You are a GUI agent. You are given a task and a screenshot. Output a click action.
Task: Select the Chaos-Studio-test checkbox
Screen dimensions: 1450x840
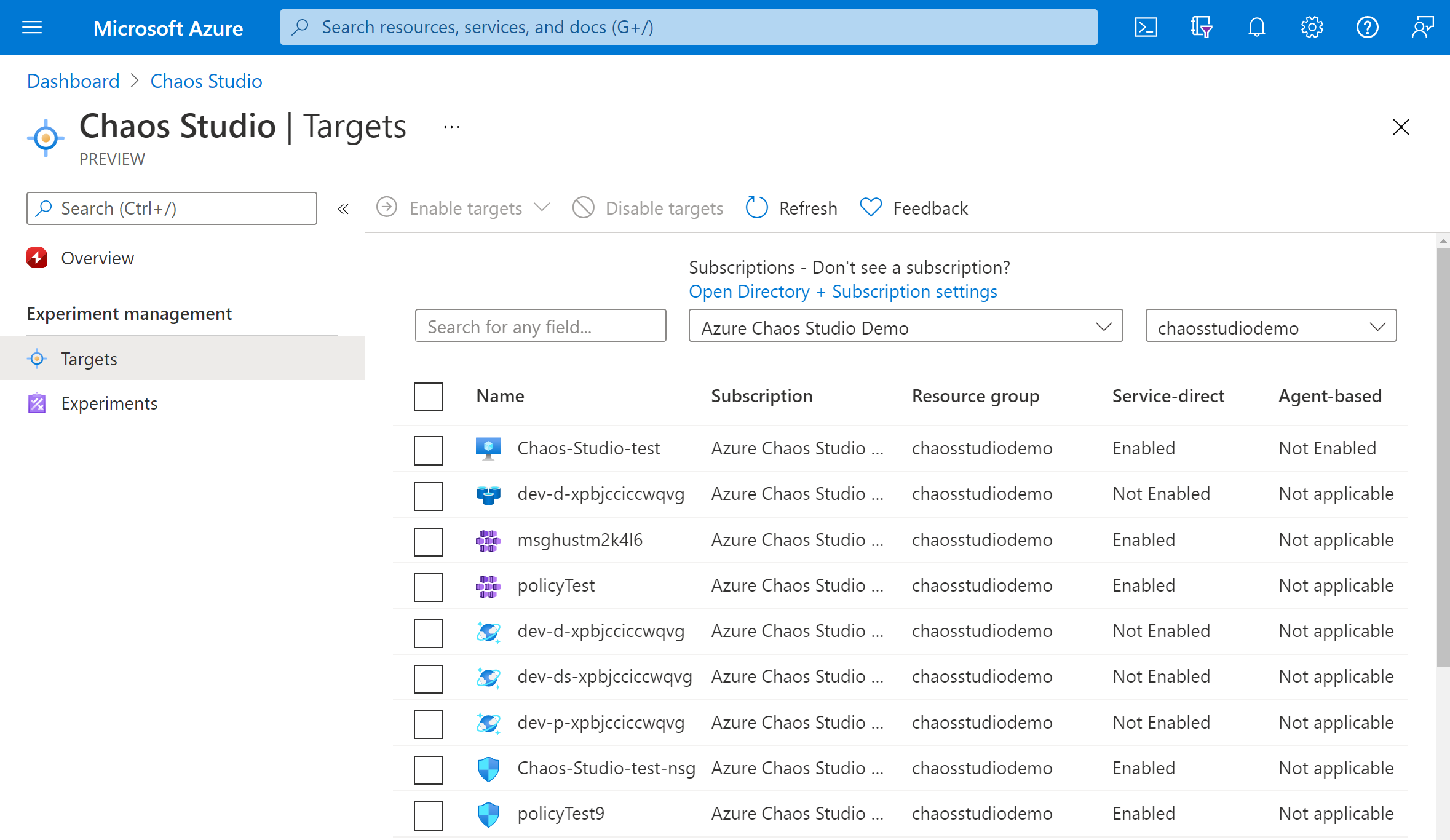point(427,448)
